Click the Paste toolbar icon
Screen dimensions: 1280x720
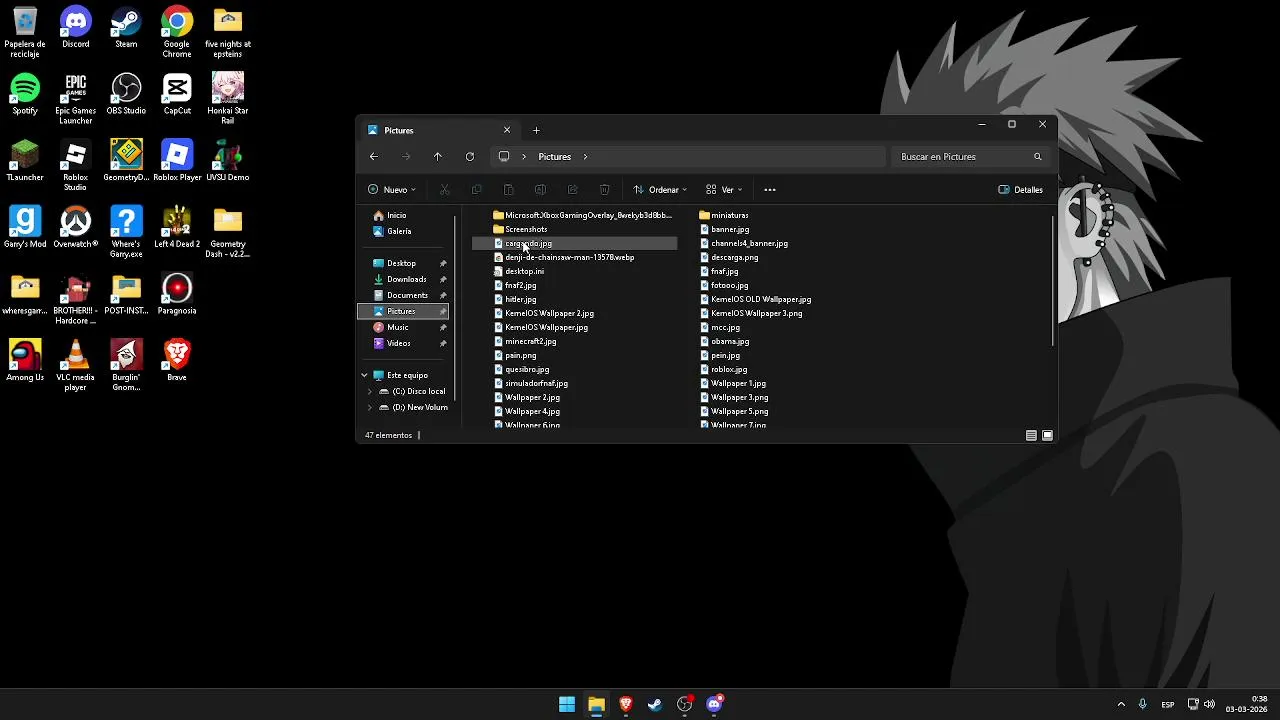pyautogui.click(x=508, y=190)
